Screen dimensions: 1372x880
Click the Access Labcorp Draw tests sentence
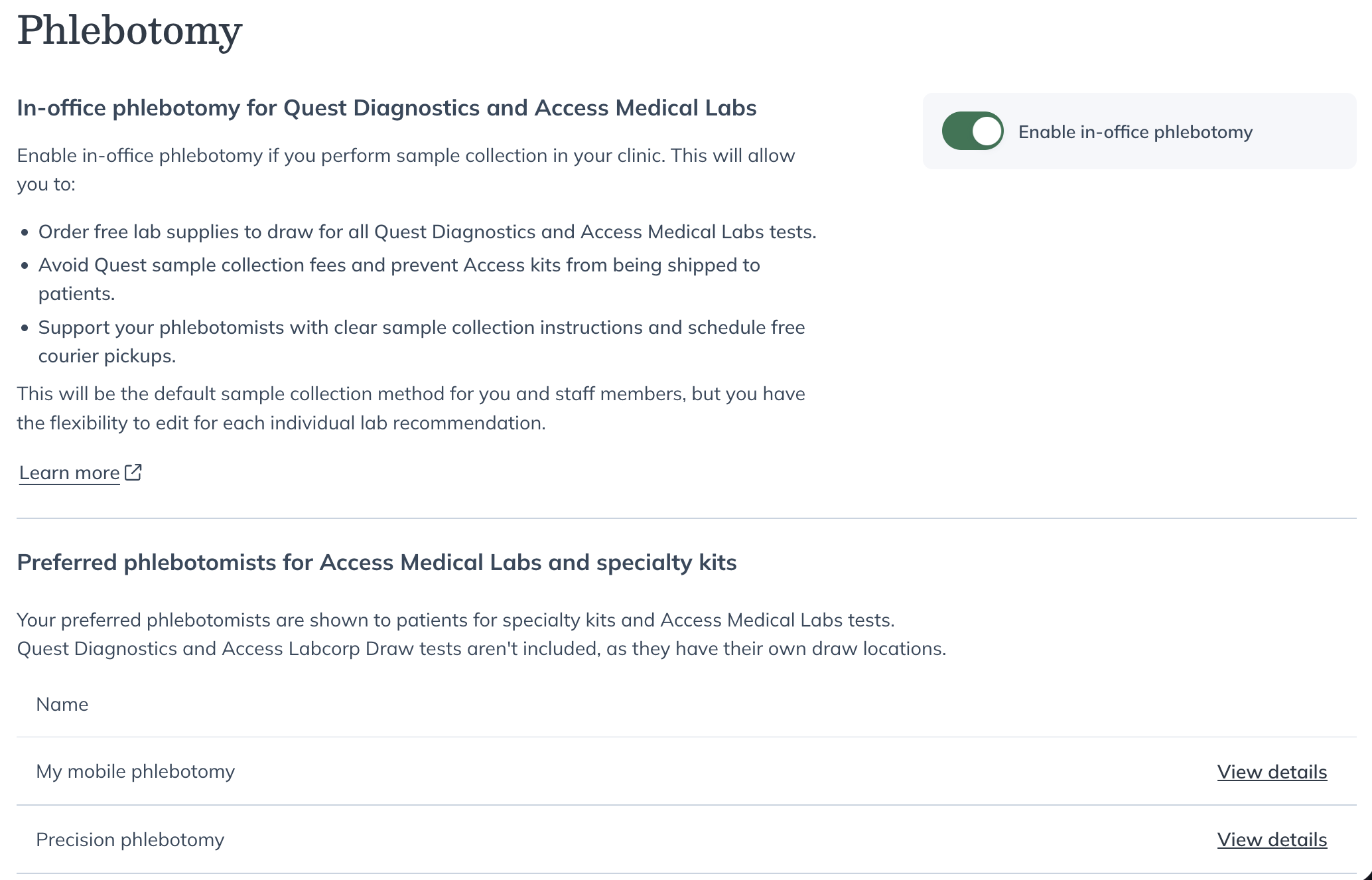[x=481, y=648]
